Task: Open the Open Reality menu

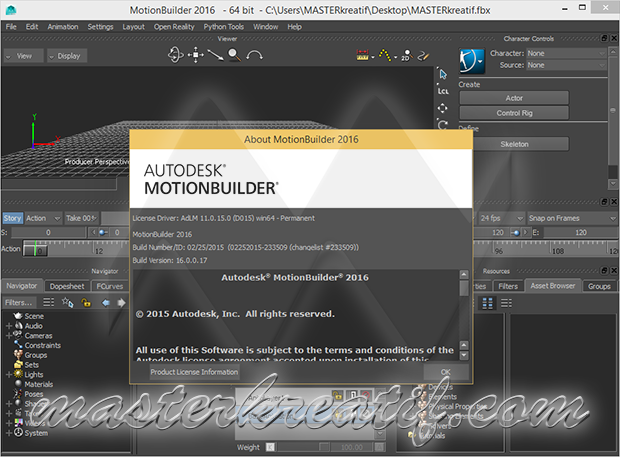Action: 174,26
